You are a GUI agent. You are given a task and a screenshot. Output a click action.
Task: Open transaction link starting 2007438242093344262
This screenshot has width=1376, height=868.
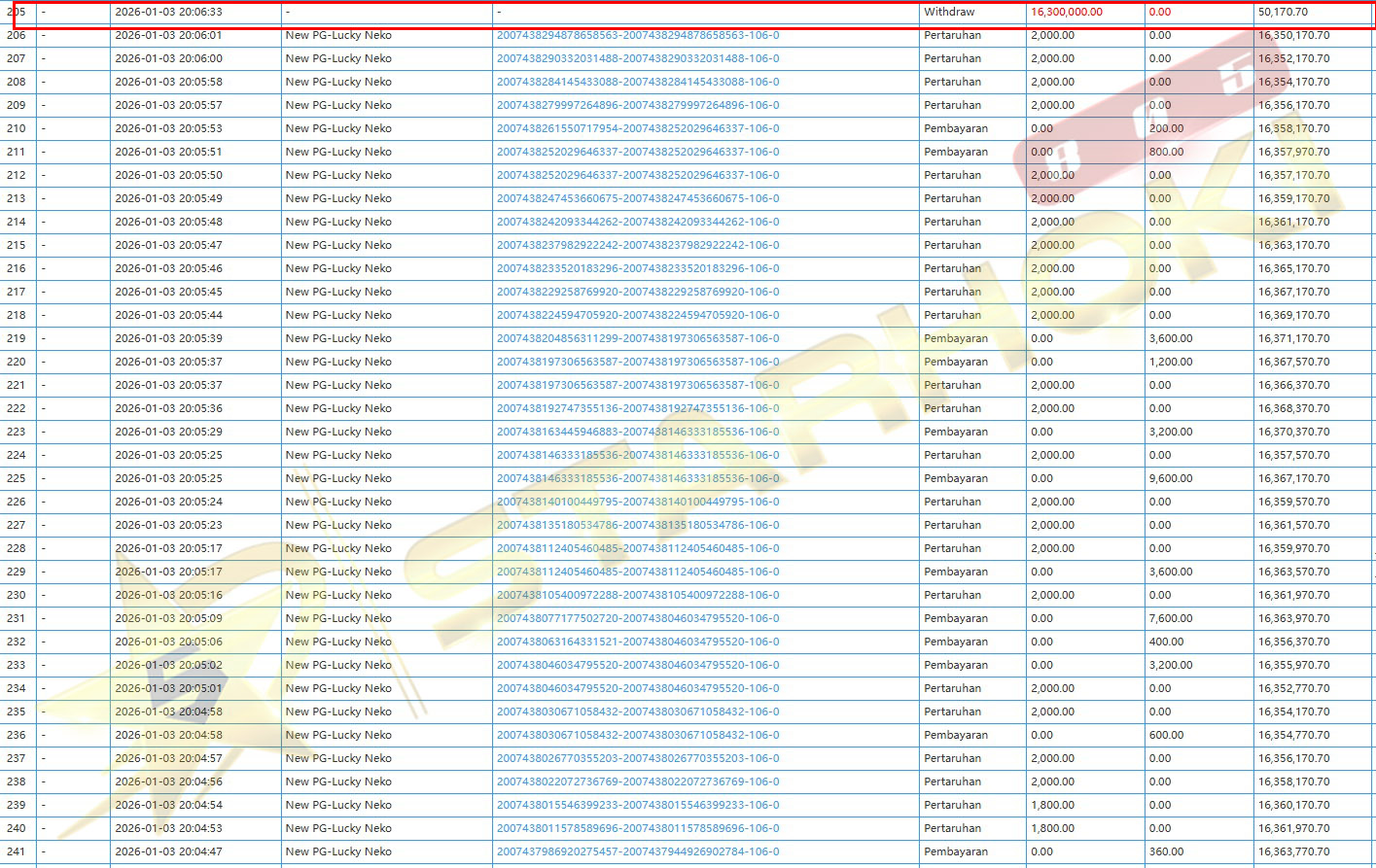coord(637,222)
